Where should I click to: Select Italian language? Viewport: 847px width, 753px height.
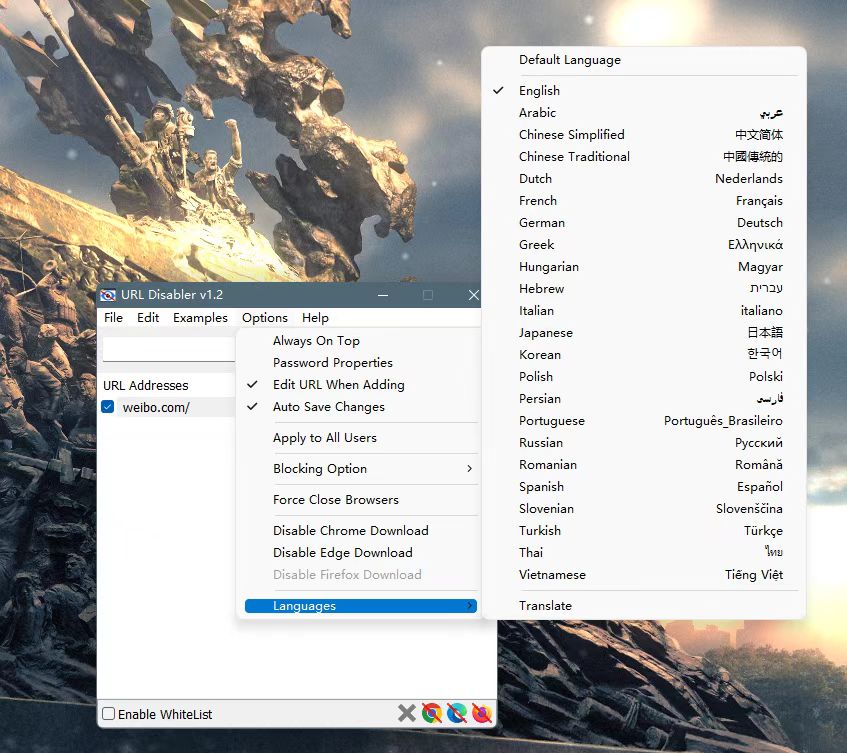coord(643,311)
